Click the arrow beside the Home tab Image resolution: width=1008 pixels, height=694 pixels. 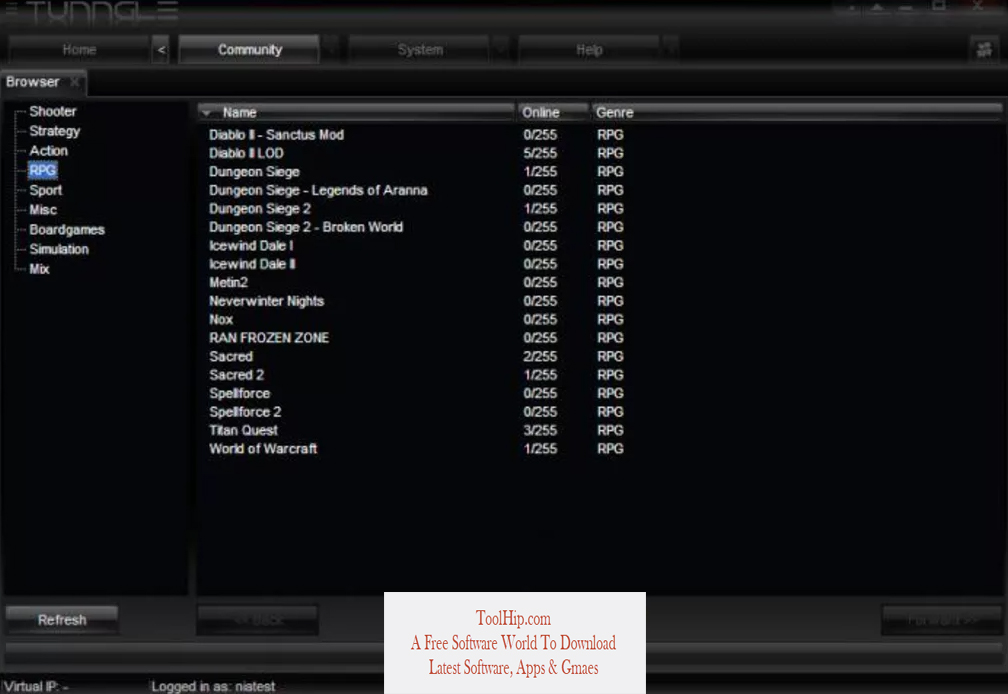(x=161, y=49)
